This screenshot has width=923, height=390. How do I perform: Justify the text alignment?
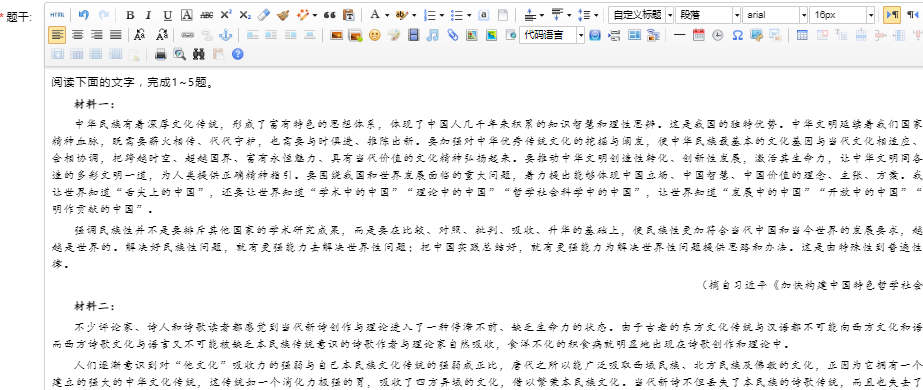click(x=115, y=35)
